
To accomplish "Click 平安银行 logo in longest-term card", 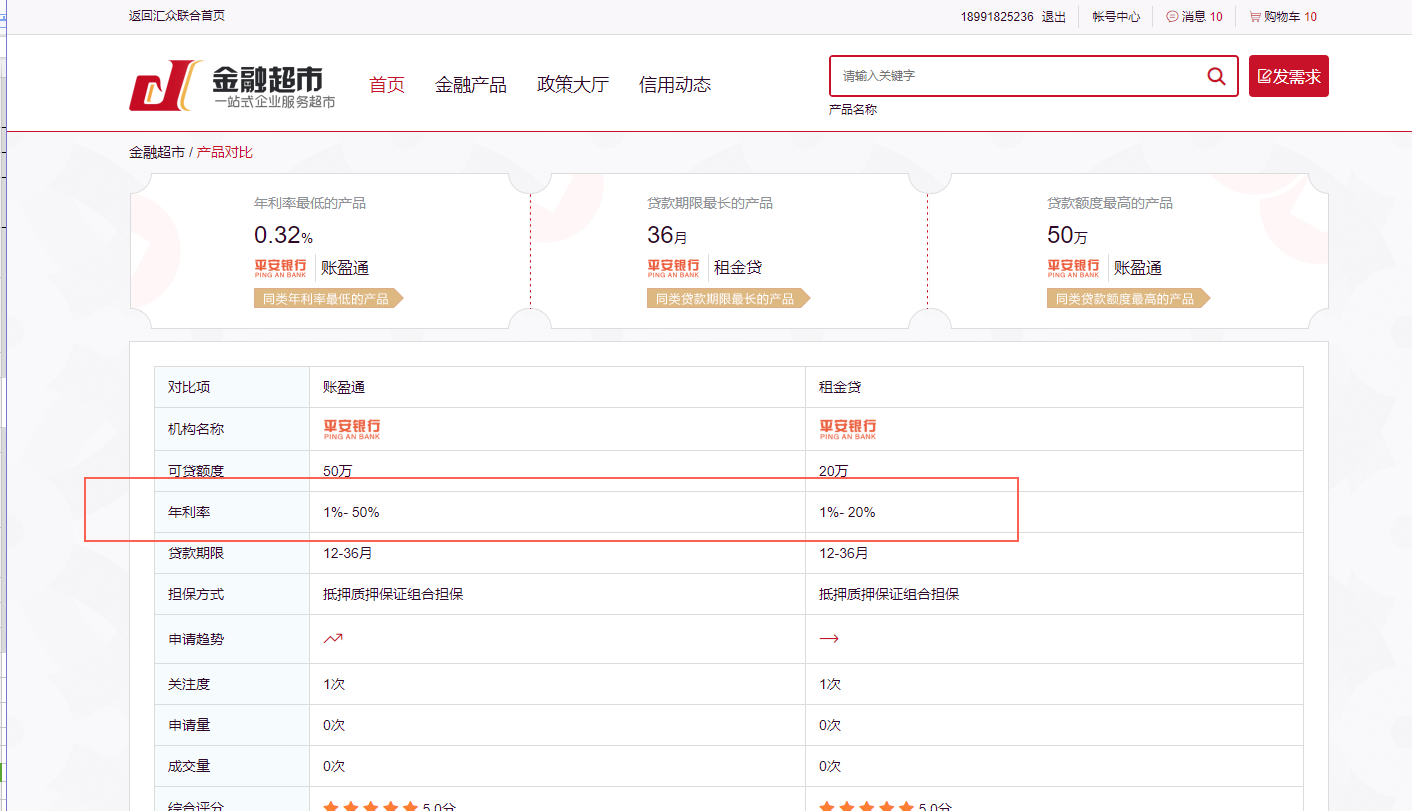I will tap(674, 268).
